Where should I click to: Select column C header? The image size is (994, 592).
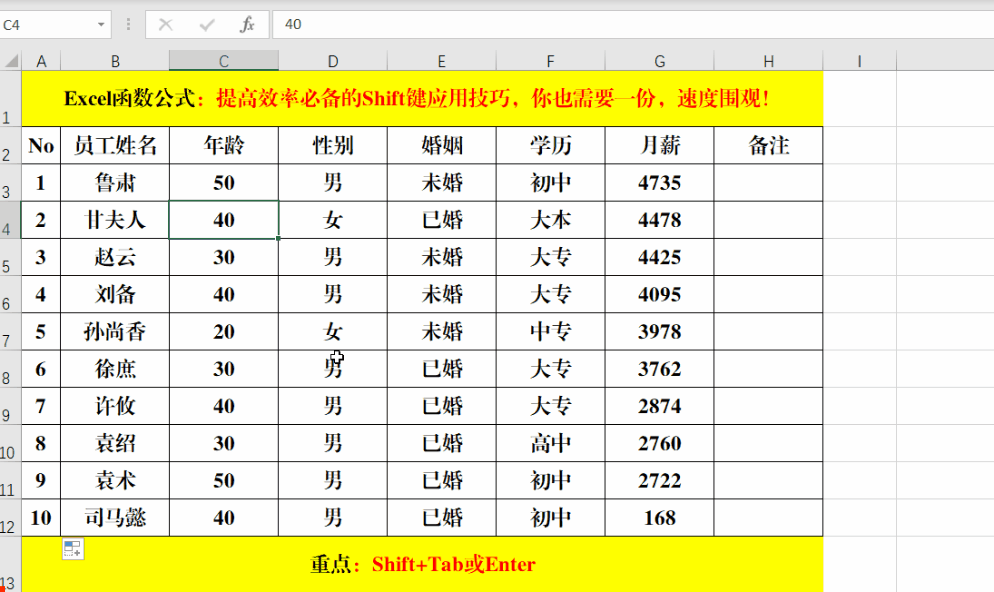click(x=224, y=61)
